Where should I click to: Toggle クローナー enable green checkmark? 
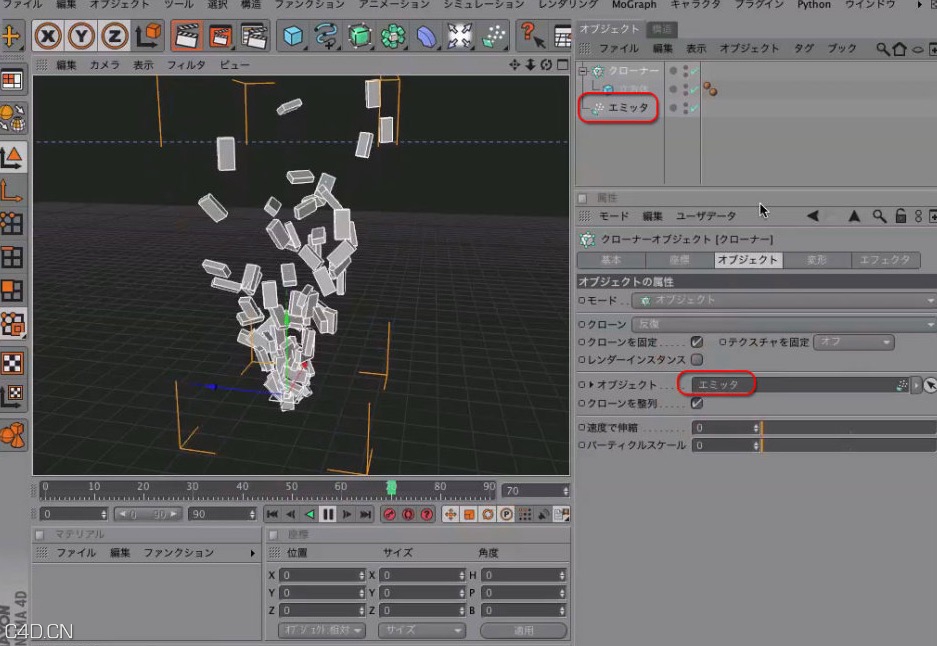[x=694, y=71]
